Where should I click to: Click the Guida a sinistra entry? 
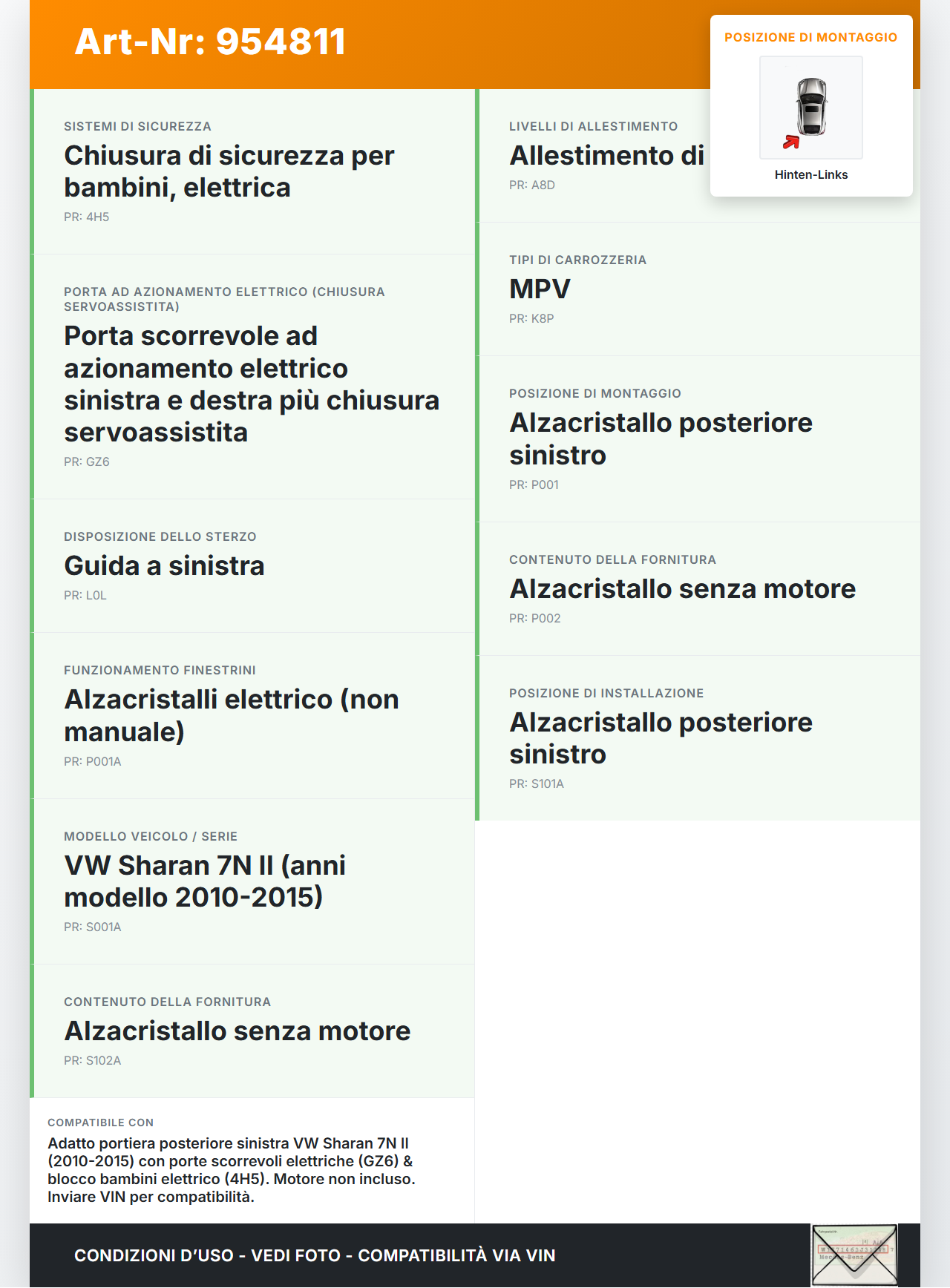coord(164,566)
